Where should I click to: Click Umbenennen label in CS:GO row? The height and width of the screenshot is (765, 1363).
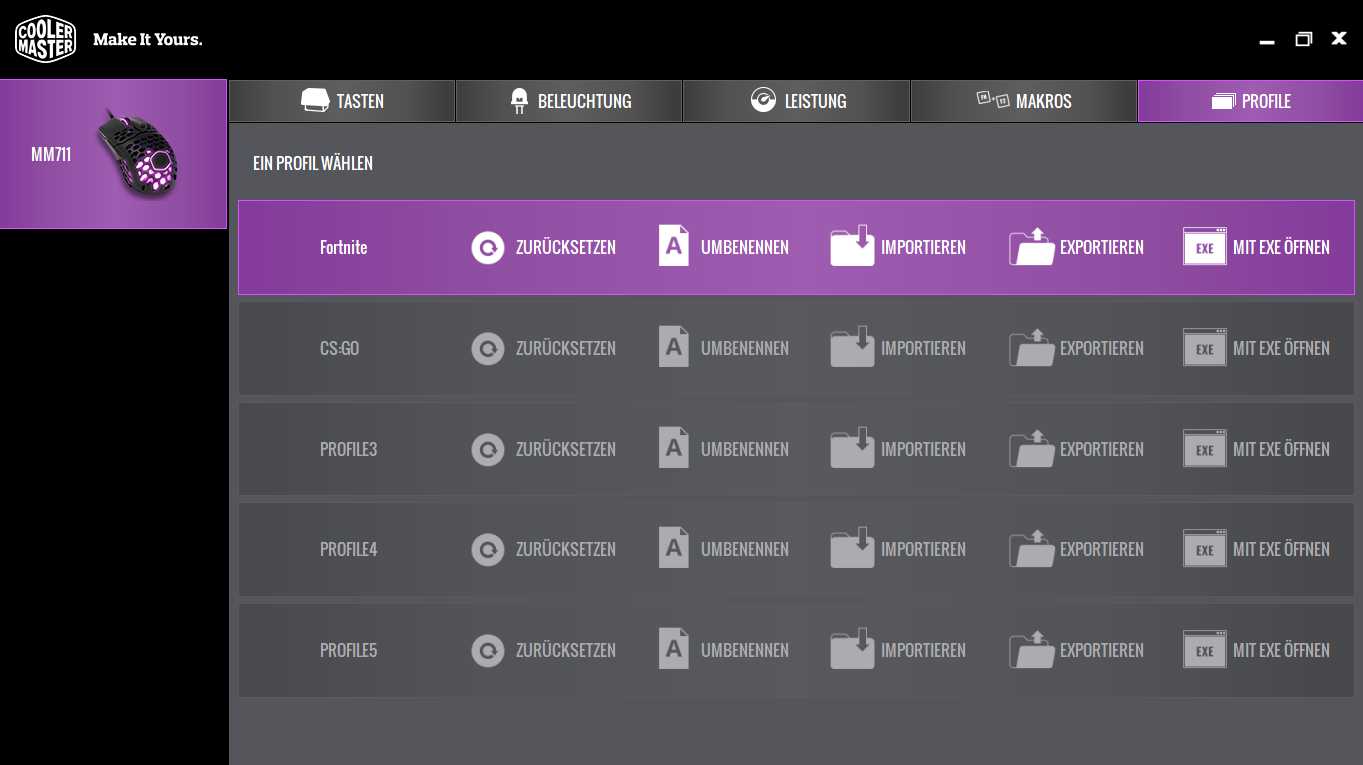tap(745, 348)
